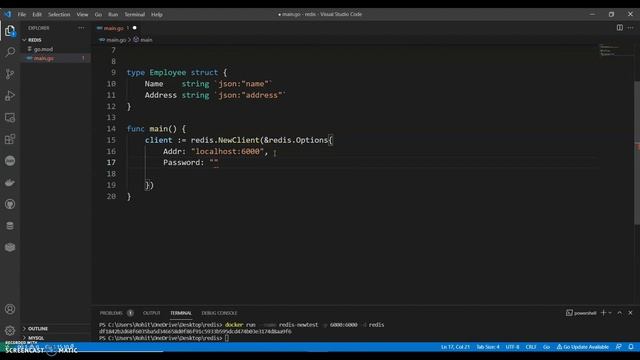Open Run and Debug view
The width and height of the screenshot is (640, 360).
10,96
